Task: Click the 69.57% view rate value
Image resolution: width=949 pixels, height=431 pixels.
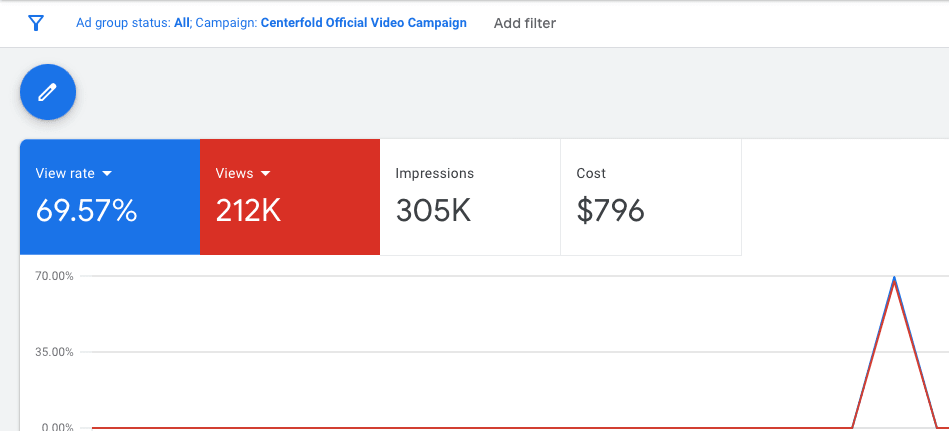Action: point(87,211)
